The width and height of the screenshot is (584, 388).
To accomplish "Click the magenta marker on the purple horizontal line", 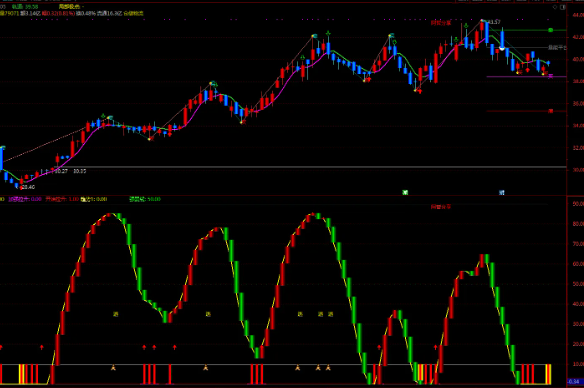I will tap(550, 76).
